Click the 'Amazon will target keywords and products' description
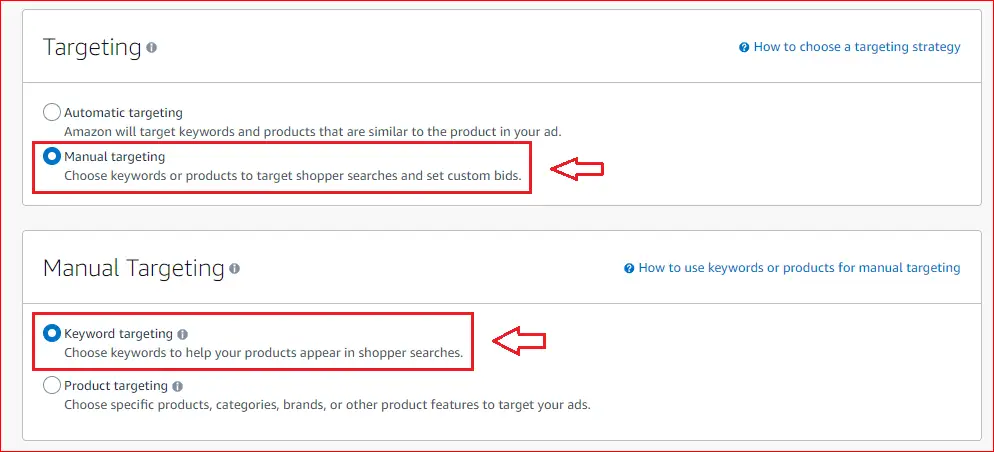994x452 pixels. point(313,132)
